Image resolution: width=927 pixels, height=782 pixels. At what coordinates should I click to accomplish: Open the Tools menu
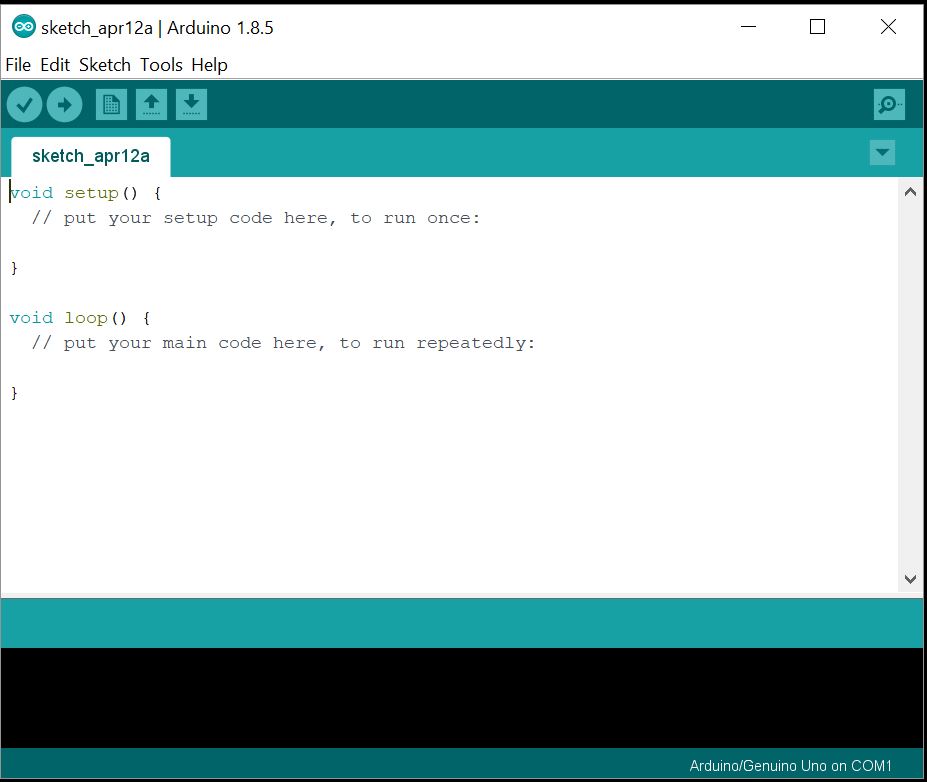pyautogui.click(x=161, y=64)
